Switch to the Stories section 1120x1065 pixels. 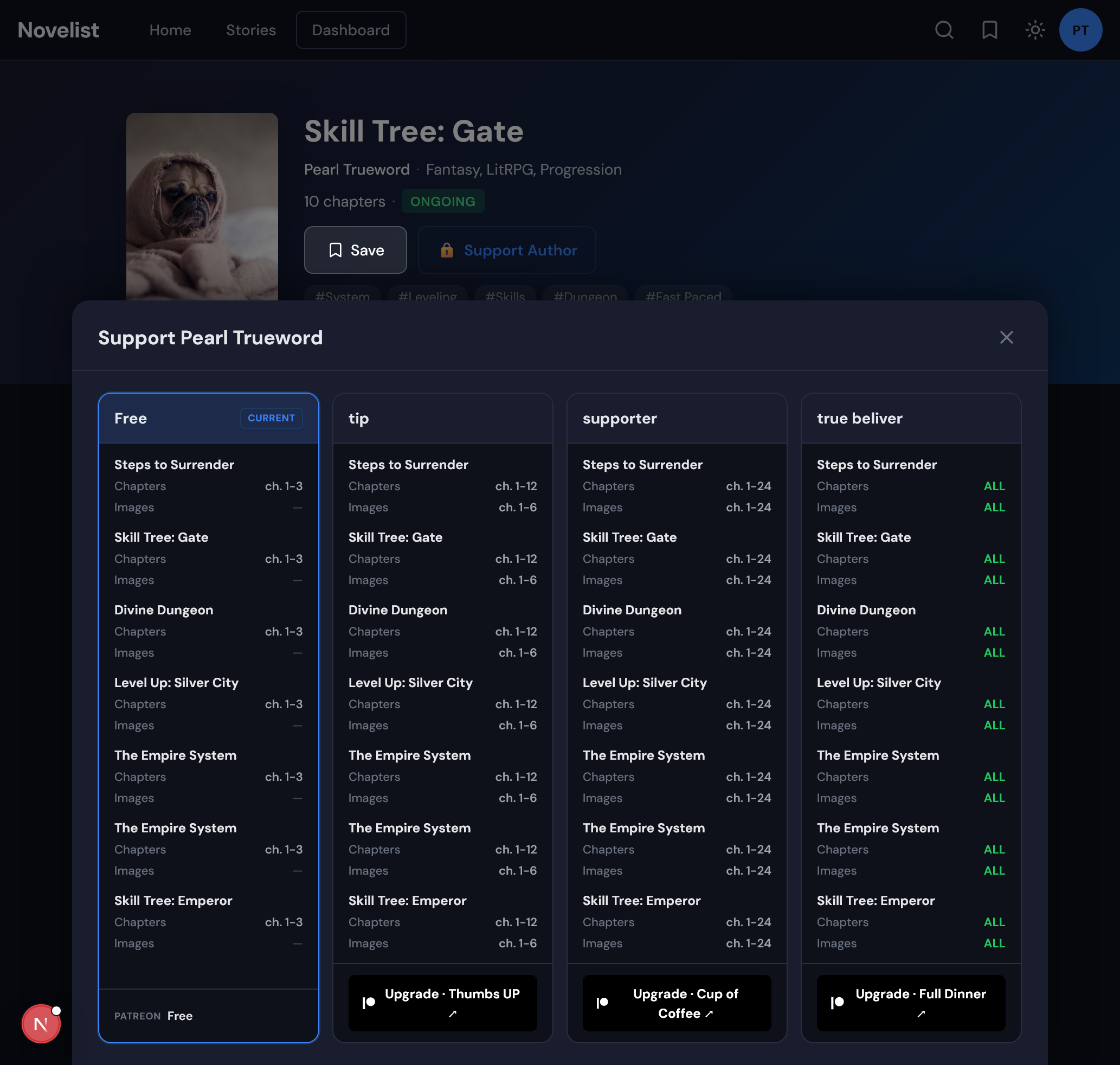click(x=251, y=30)
